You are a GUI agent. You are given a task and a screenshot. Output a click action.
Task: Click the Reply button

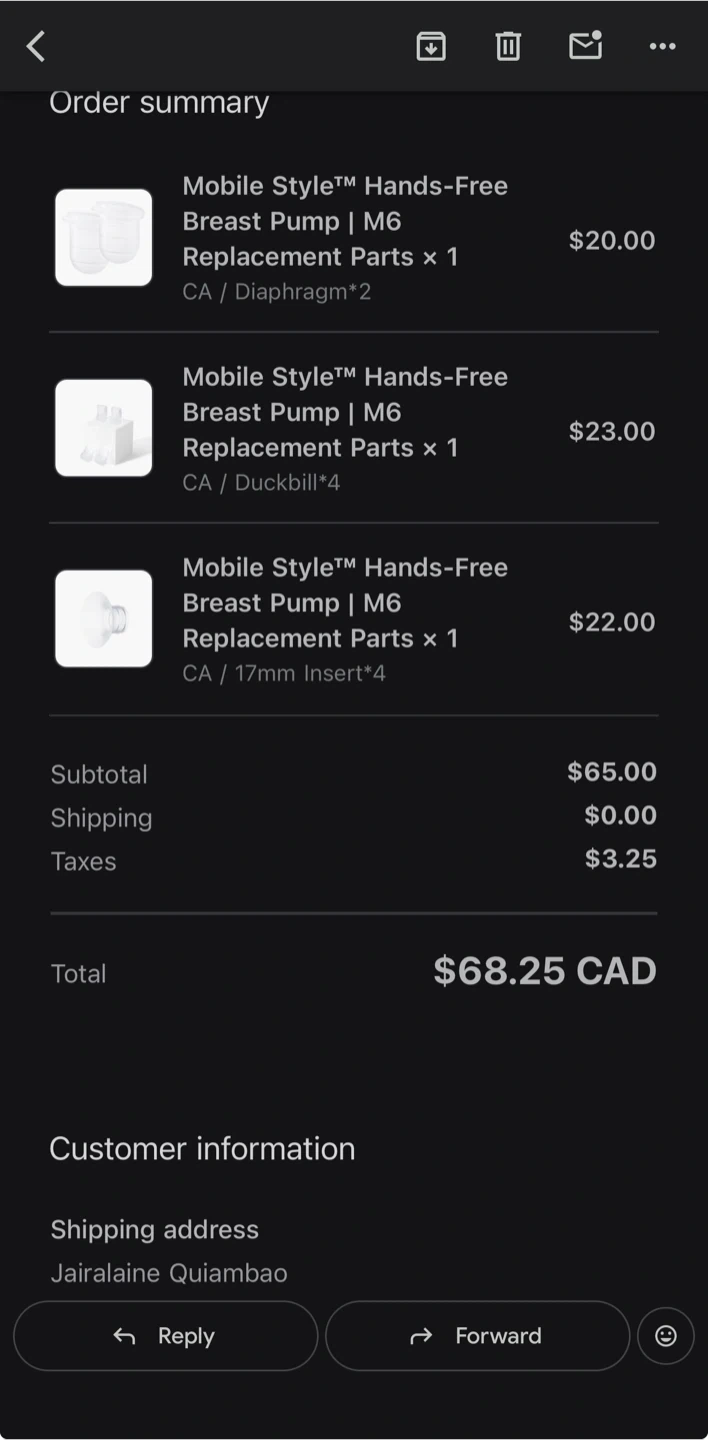click(165, 1335)
